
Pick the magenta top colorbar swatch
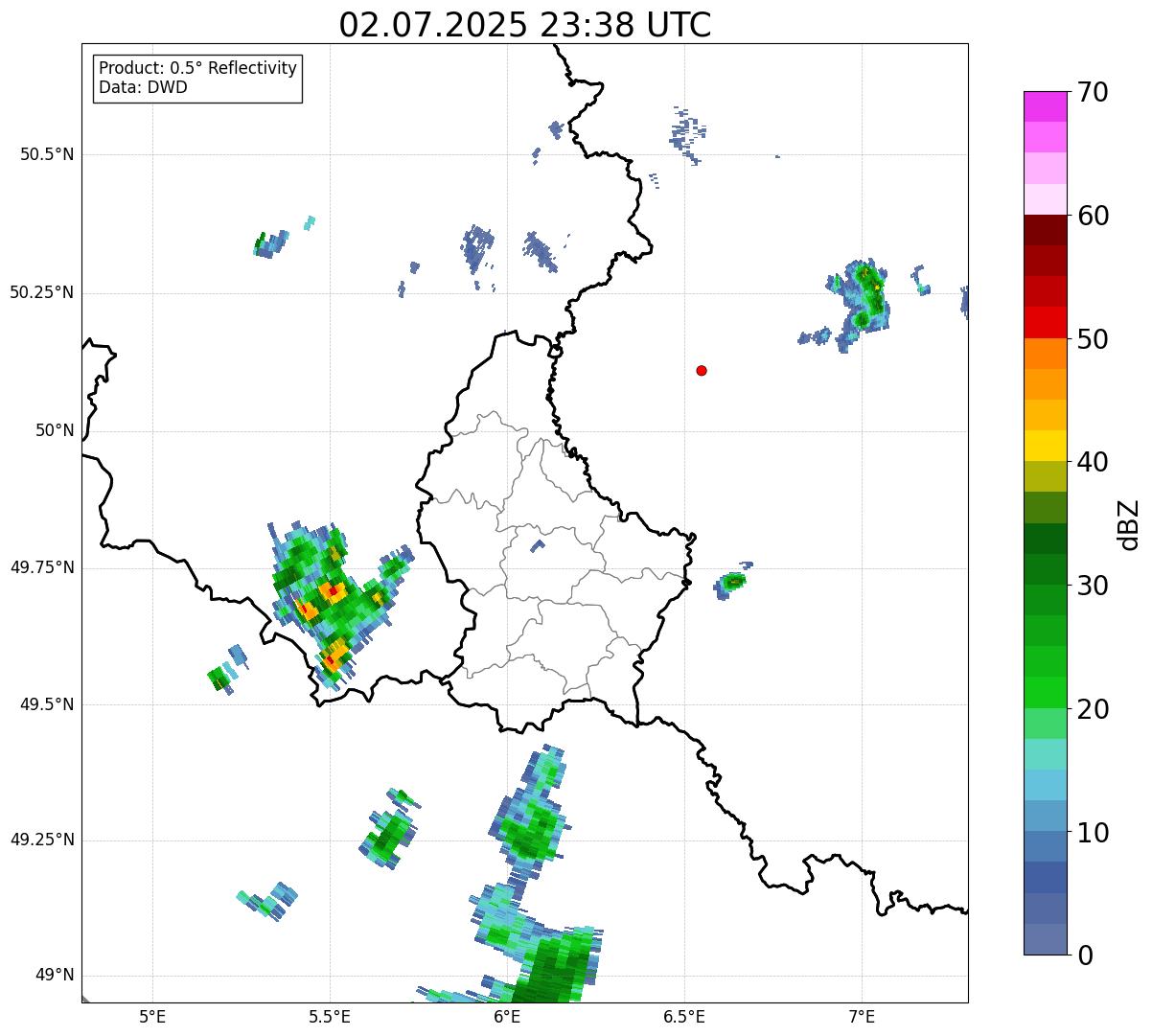coord(1046,106)
